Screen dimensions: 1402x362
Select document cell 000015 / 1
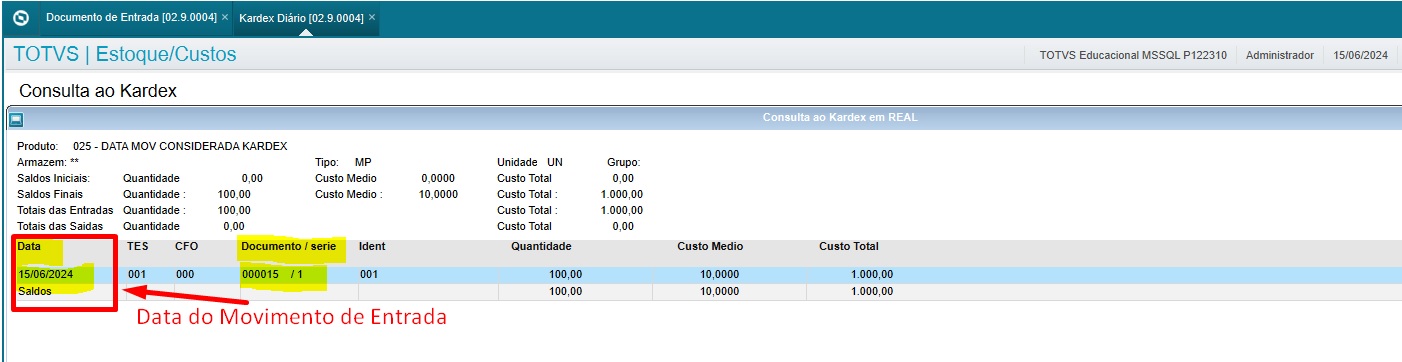pyautogui.click(x=271, y=274)
